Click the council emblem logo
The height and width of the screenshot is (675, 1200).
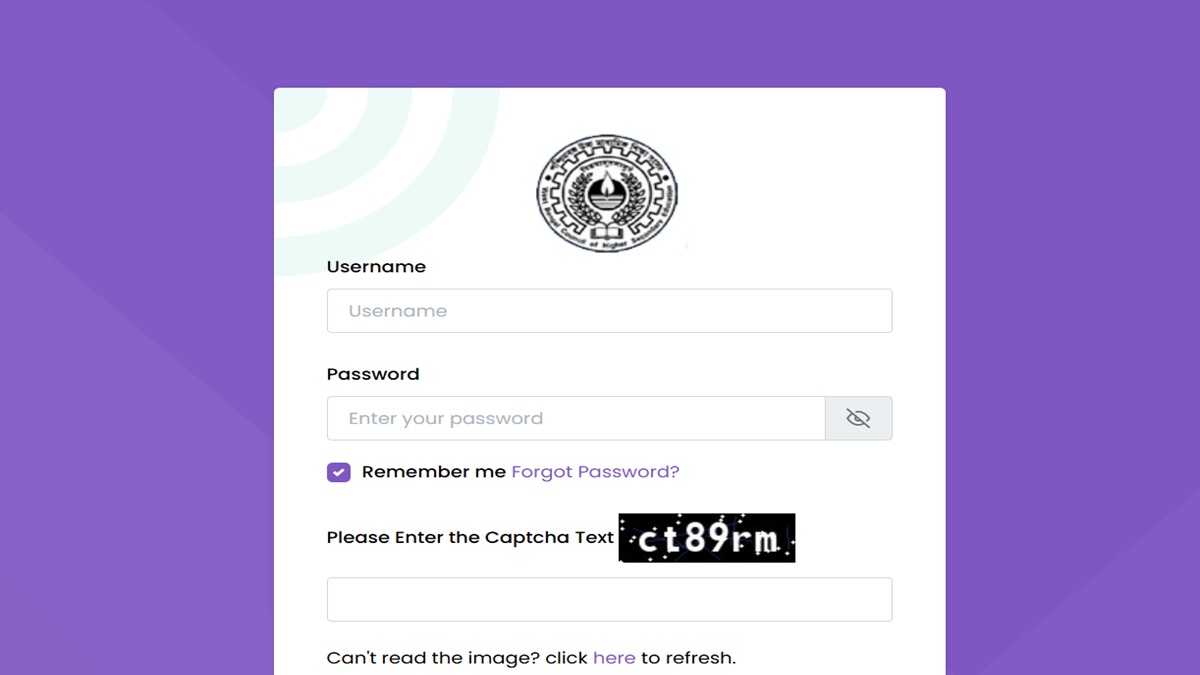point(606,193)
